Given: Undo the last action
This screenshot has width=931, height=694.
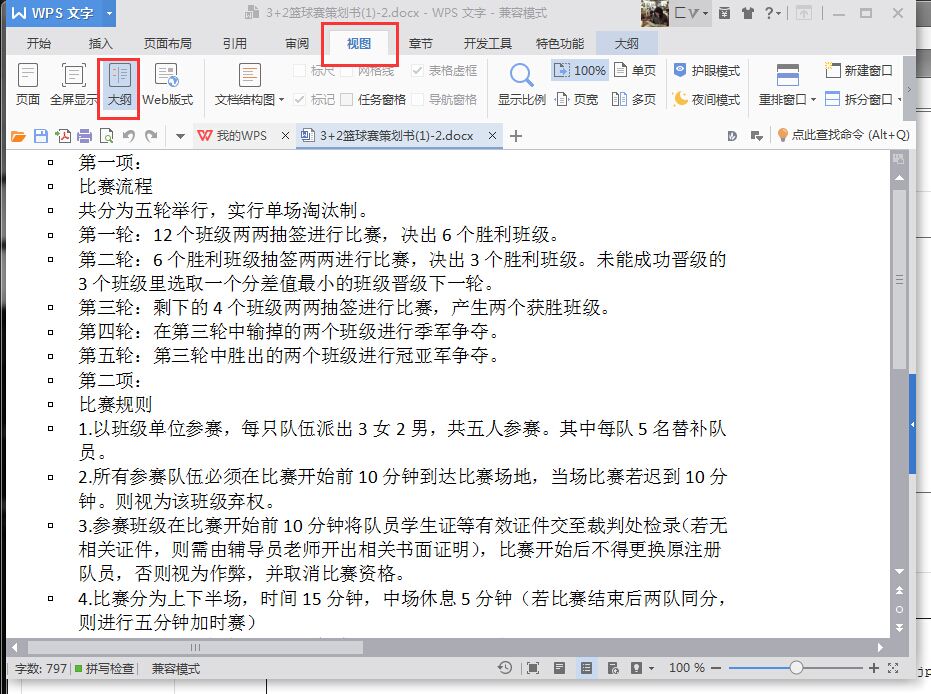Looking at the screenshot, I should [128, 137].
